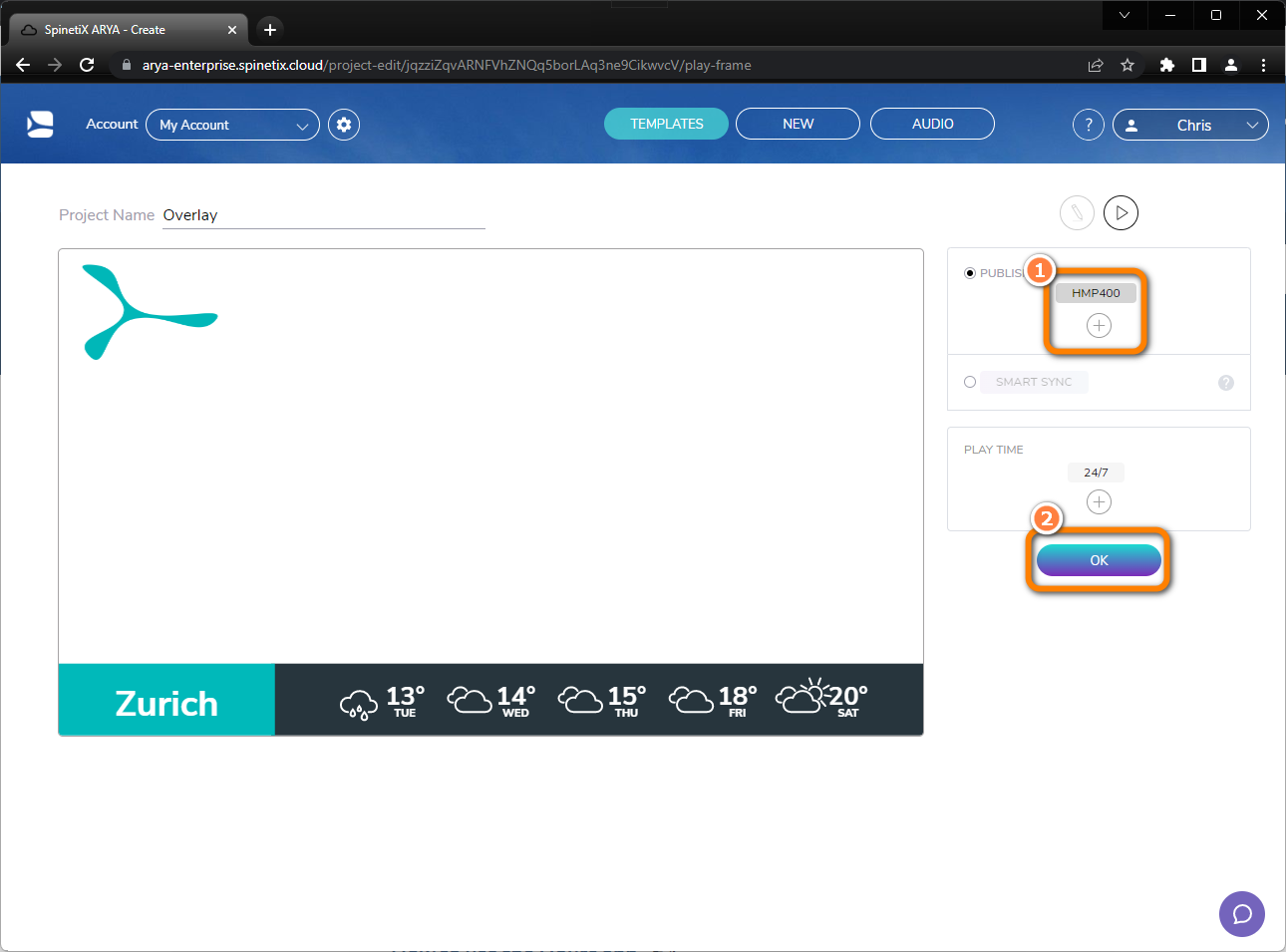
Task: Select the pencil edit icon beside play
Action: 1077,212
